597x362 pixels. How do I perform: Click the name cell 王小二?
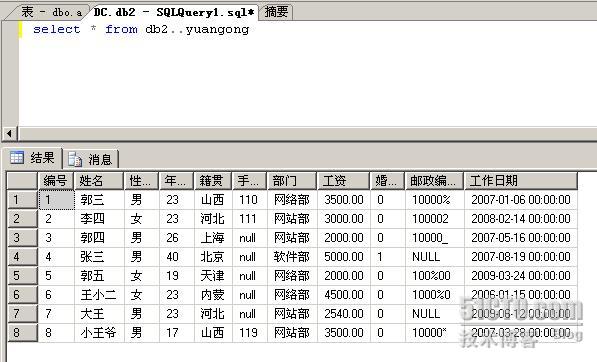tap(99, 295)
